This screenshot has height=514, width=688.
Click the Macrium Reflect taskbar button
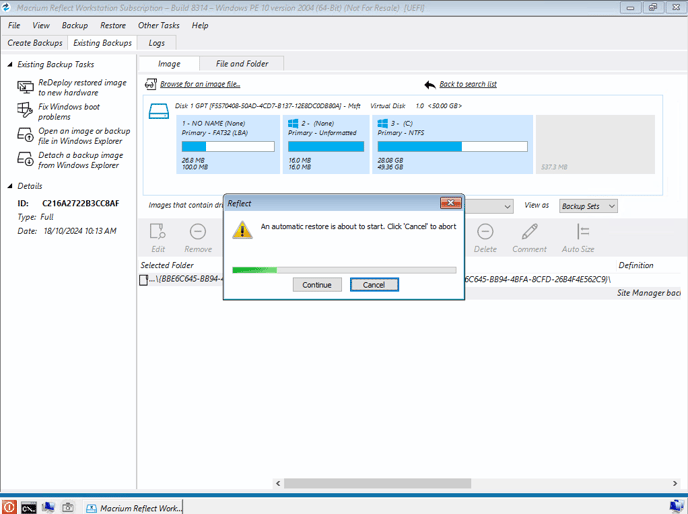click(133, 507)
